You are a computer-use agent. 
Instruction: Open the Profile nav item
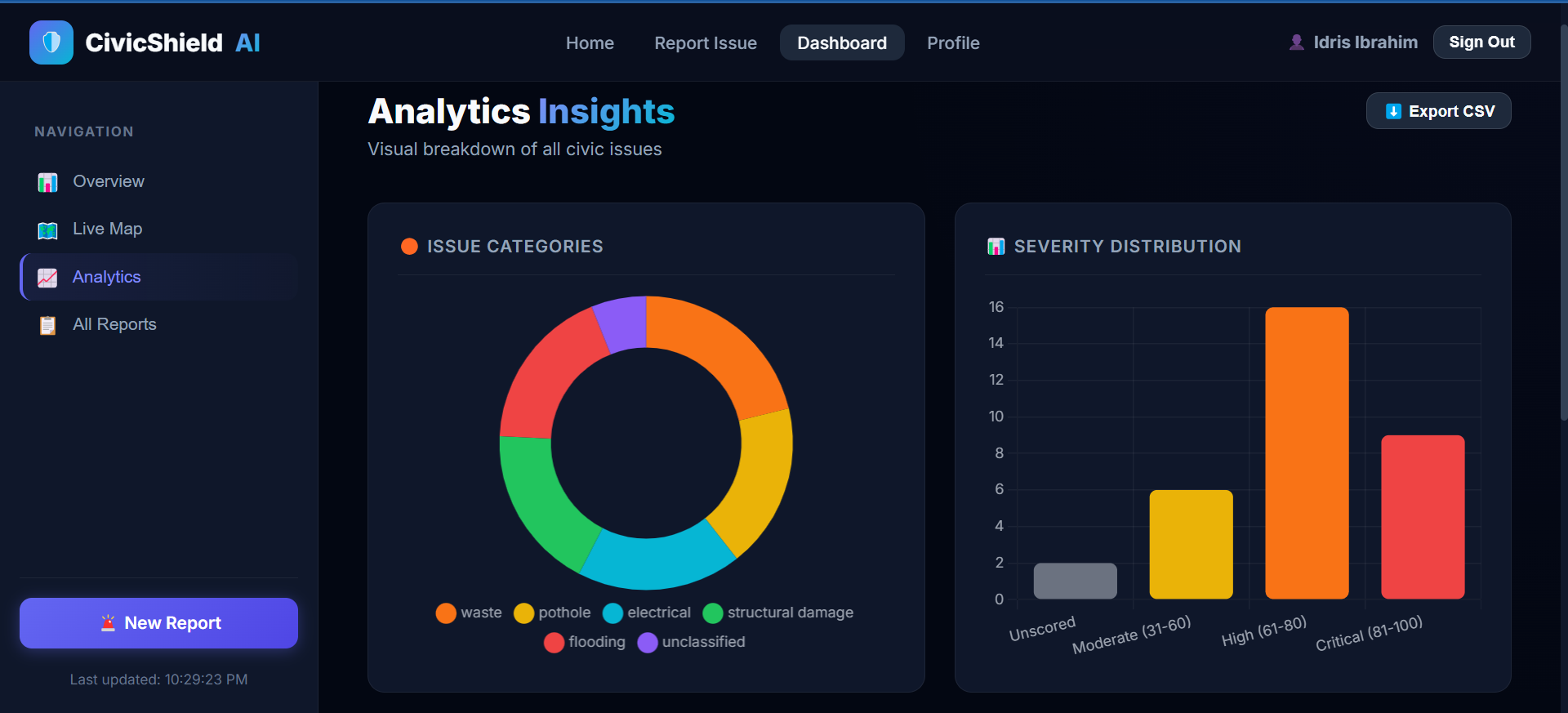(953, 42)
